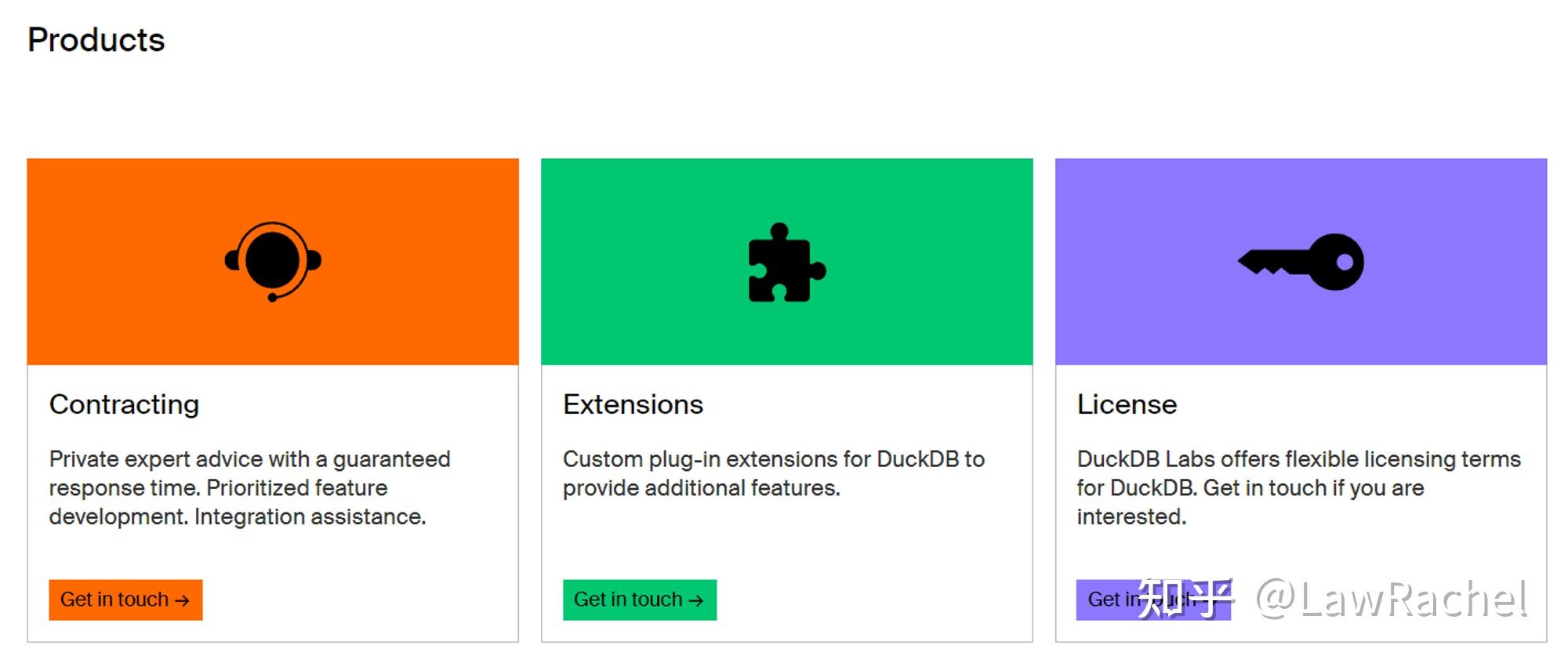This screenshot has height=663, width=1568.
Task: Click the Zhihu watermark logo
Action: click(x=1185, y=599)
